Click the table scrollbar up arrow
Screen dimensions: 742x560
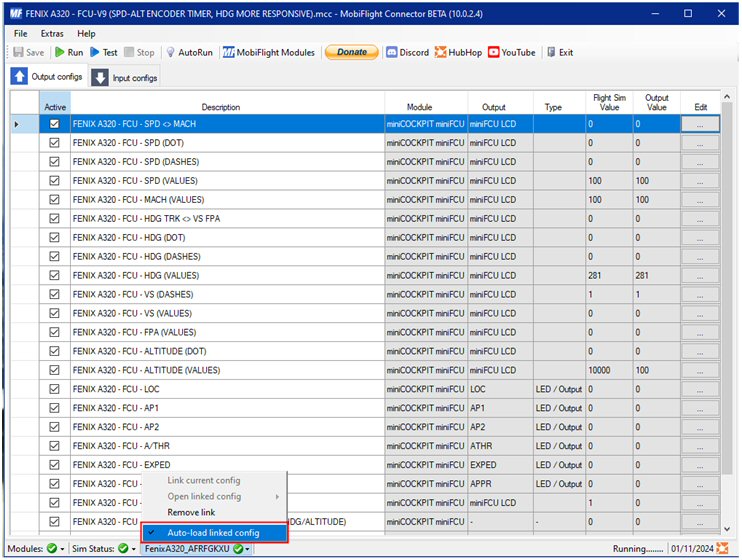727,97
